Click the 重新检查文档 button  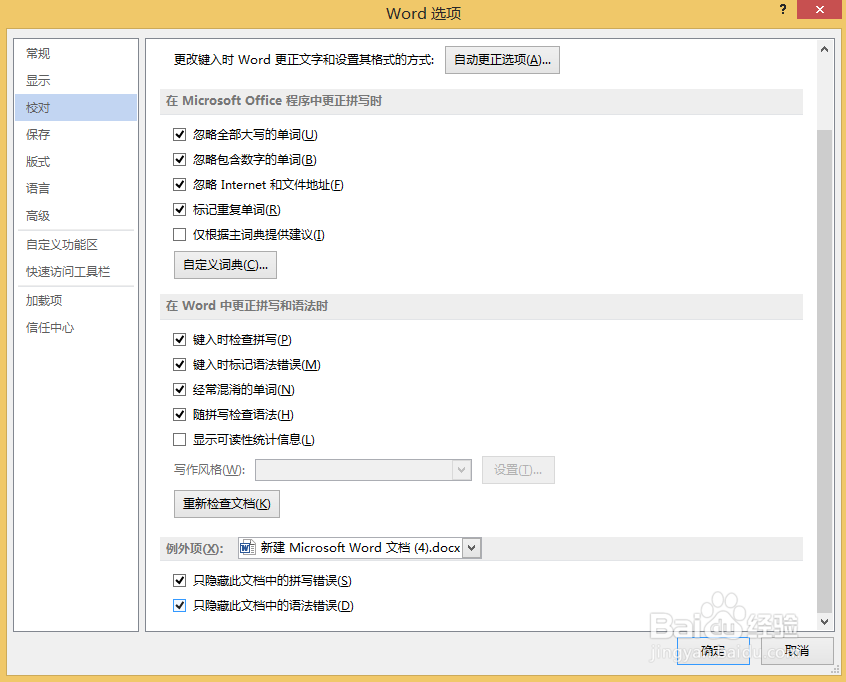coord(226,503)
